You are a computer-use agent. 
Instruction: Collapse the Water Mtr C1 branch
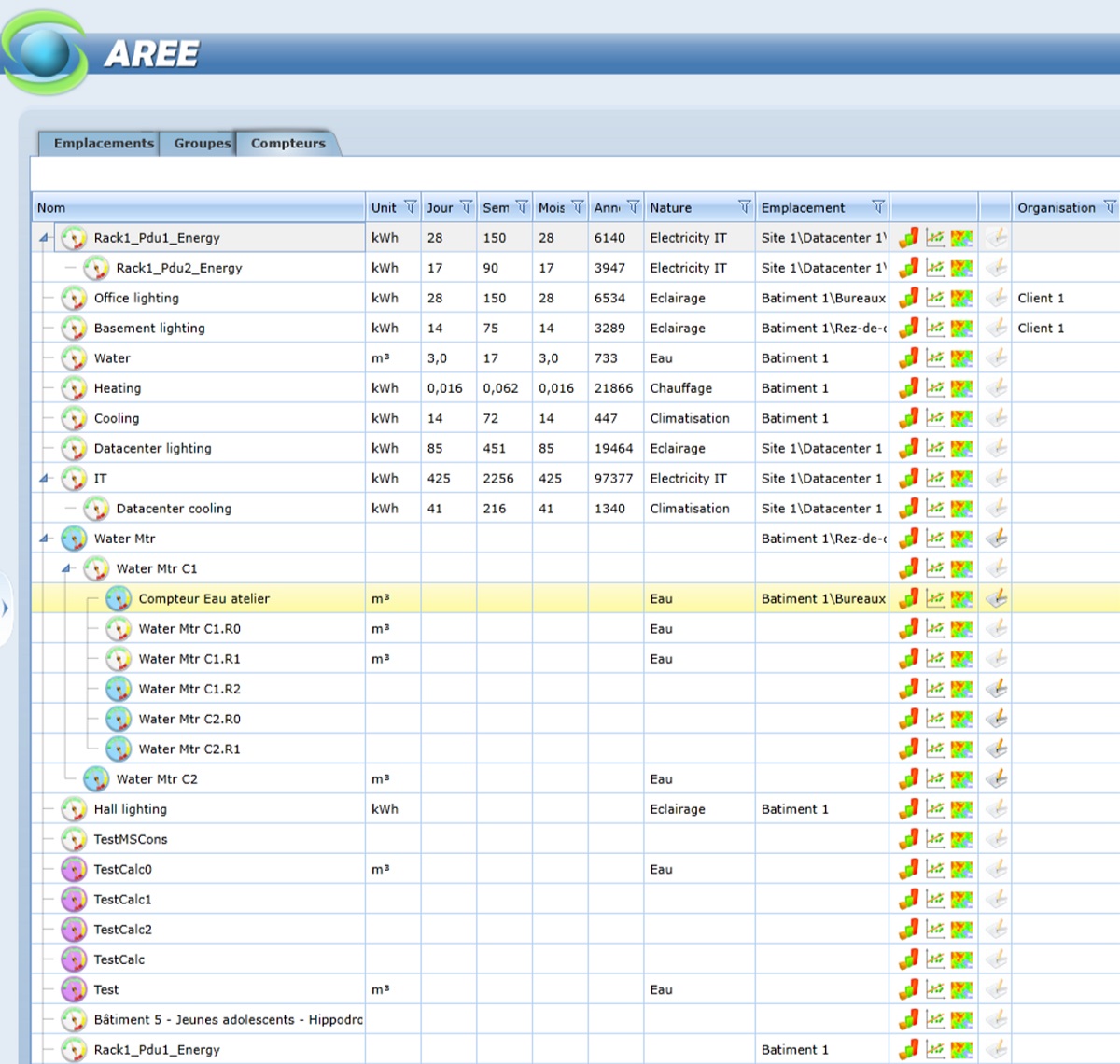(66, 568)
